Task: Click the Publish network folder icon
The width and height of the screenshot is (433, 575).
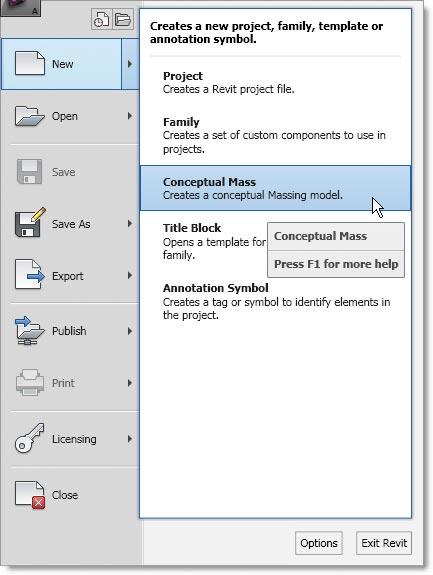Action: coord(30,331)
